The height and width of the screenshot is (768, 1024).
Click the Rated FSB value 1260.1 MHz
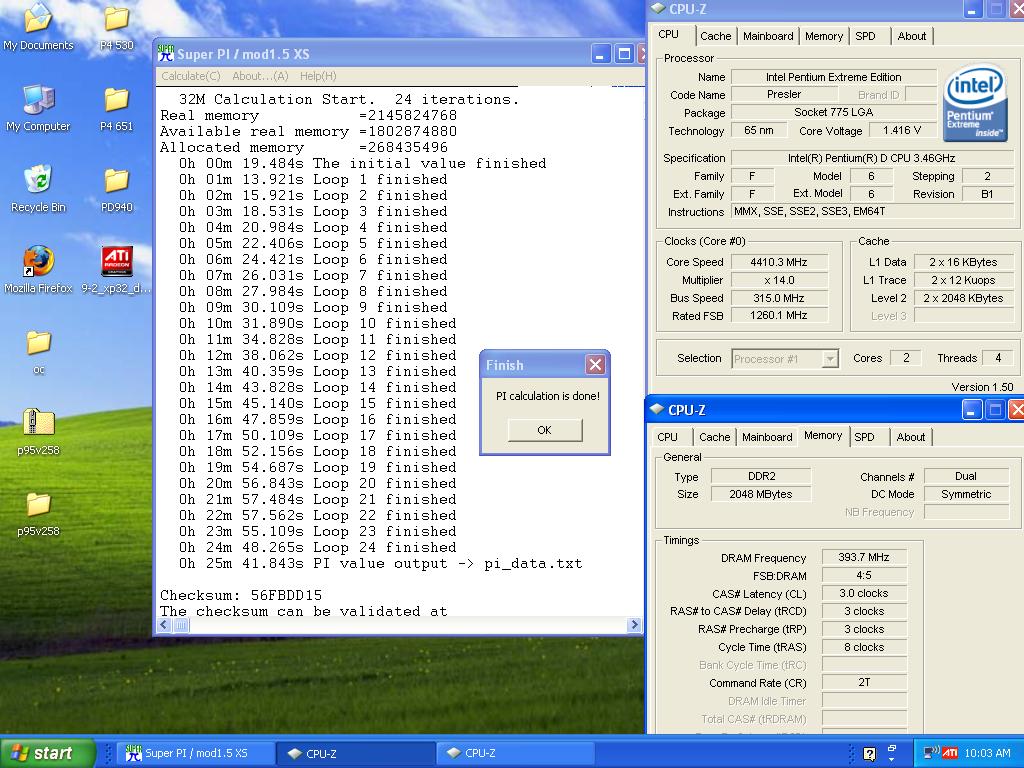click(779, 315)
